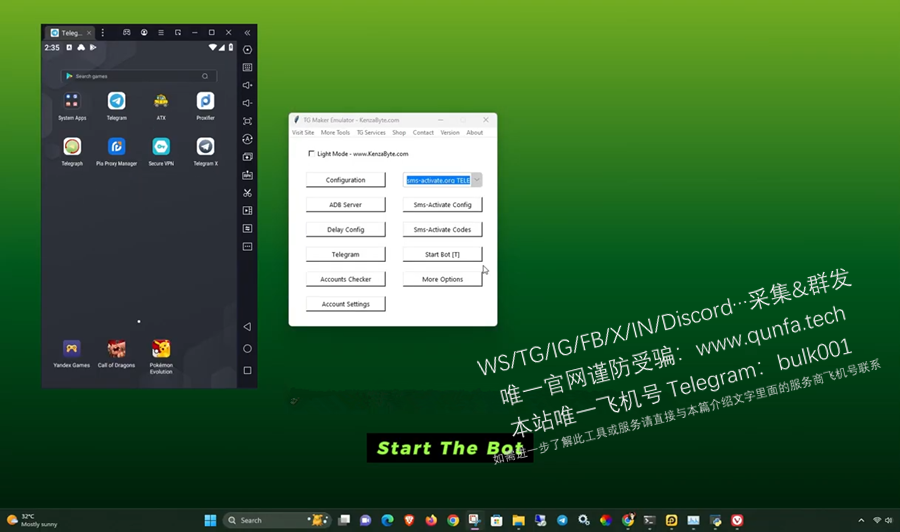The width and height of the screenshot is (900, 532).
Task: Expand the sms-activate.org service dropdown arrow
Action: pos(476,180)
